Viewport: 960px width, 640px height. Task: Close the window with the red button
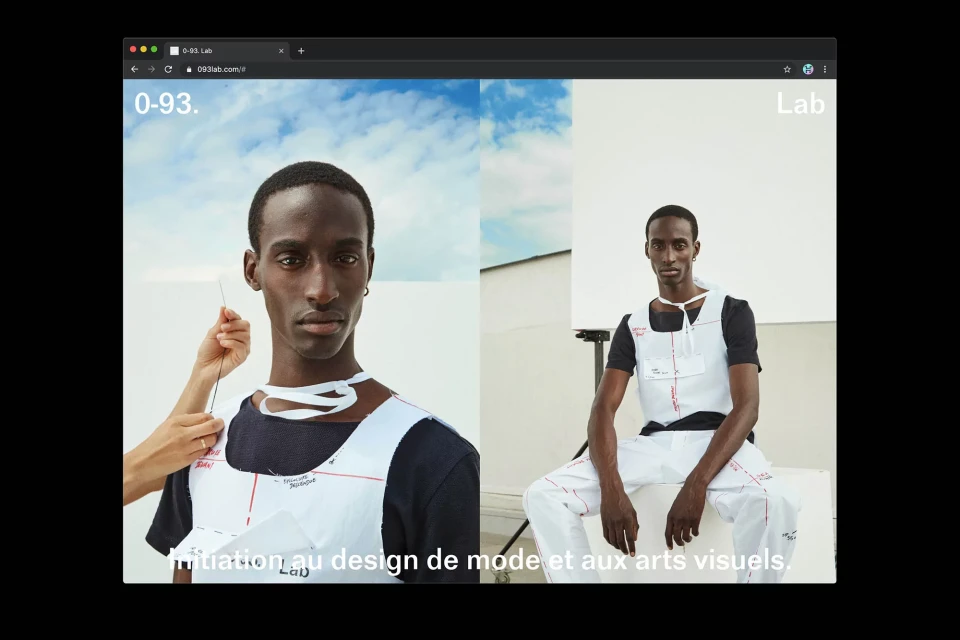(x=133, y=49)
